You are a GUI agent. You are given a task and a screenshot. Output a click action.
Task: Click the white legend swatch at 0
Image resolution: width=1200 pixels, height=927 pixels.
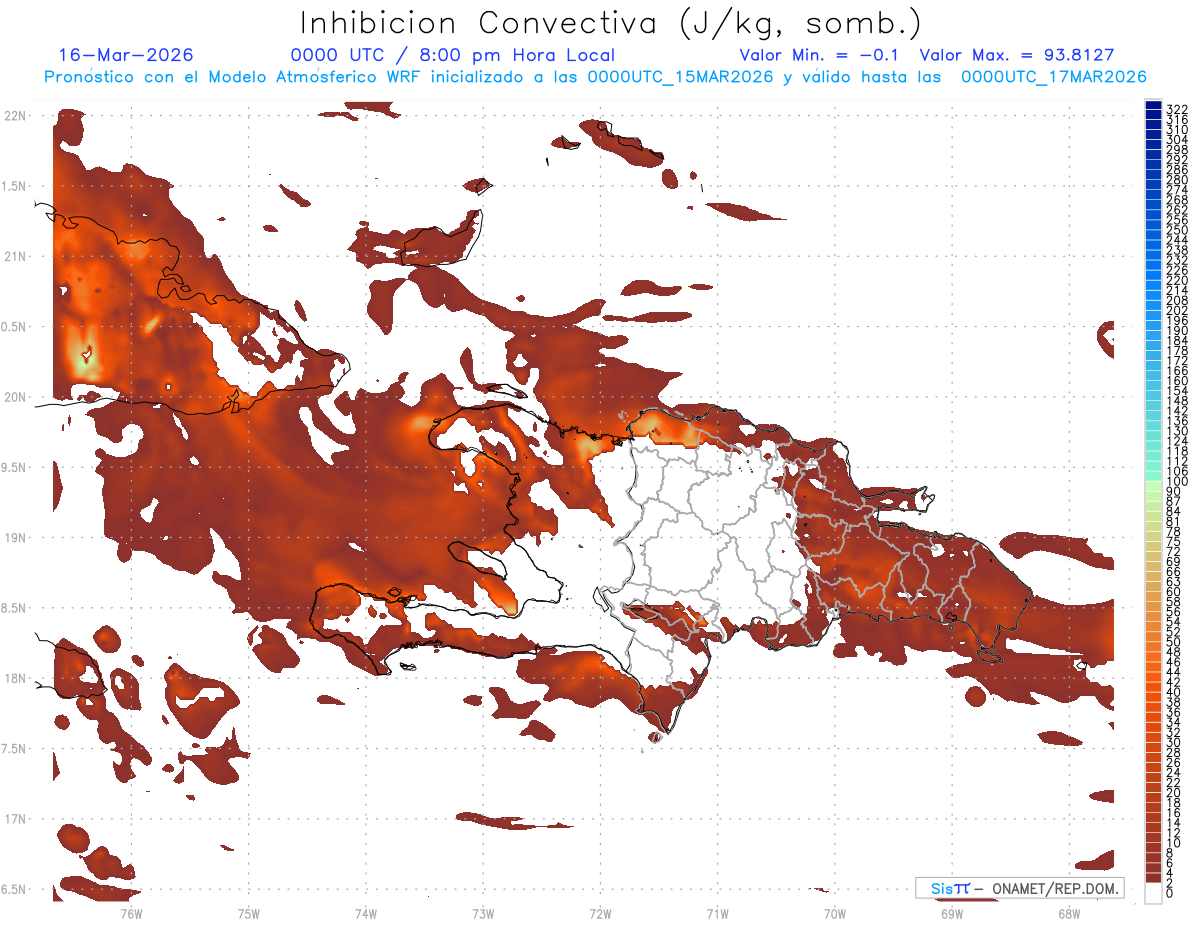point(1153,894)
